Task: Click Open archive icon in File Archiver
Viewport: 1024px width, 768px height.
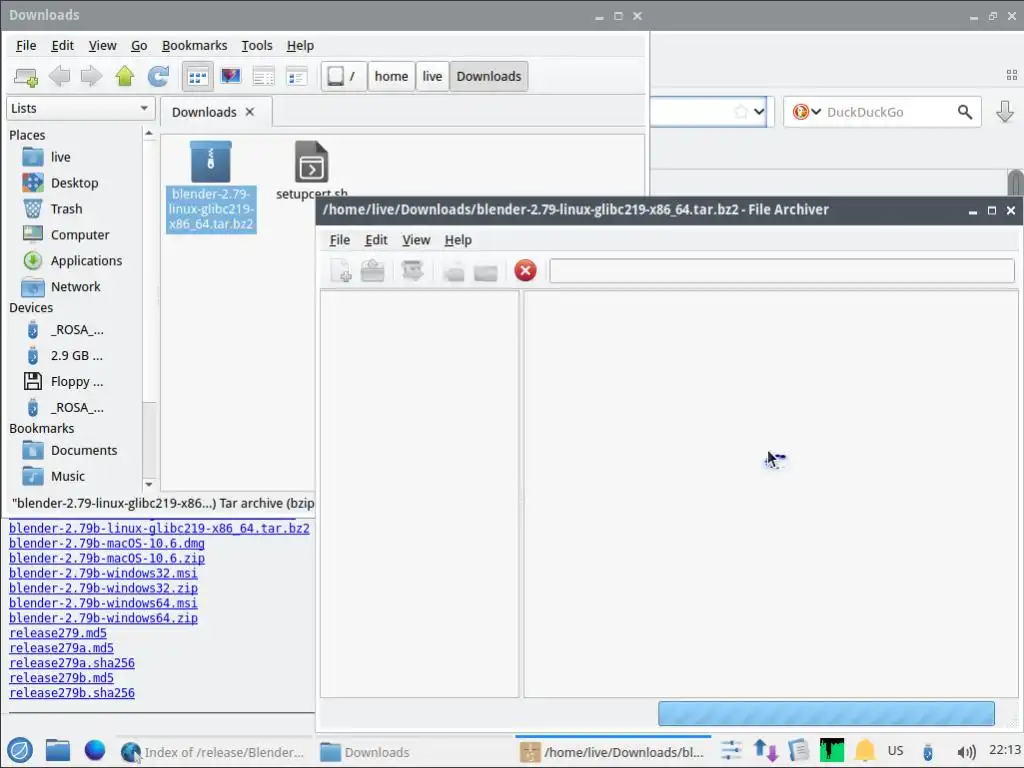Action: [x=373, y=270]
